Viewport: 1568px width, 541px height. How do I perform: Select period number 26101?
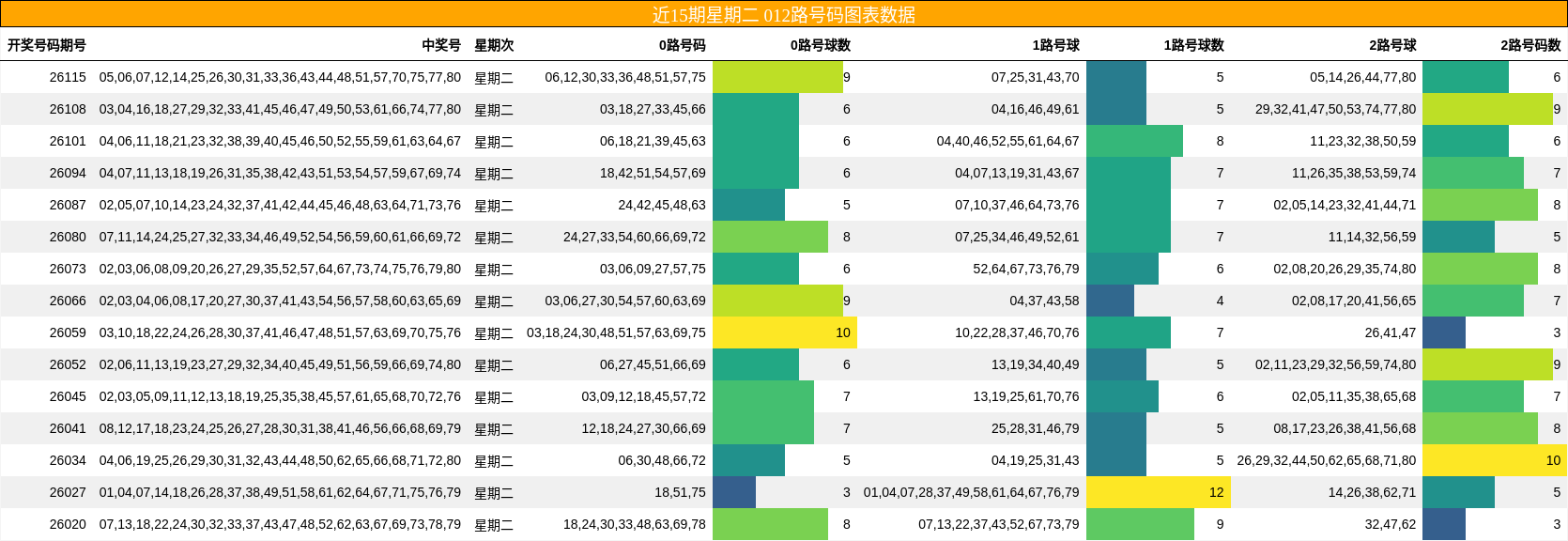68,141
